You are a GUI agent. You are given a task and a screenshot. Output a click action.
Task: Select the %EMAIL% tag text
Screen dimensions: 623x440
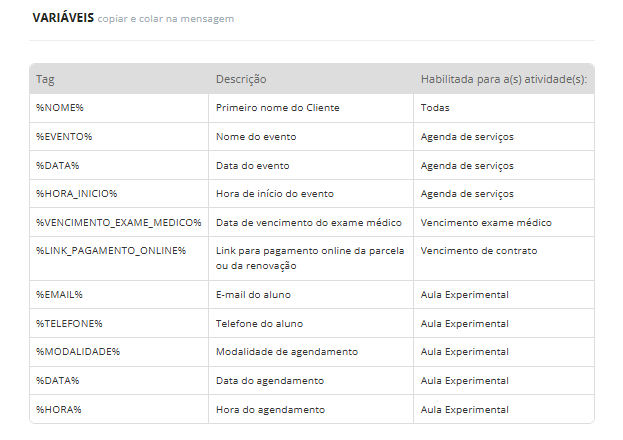click(59, 295)
